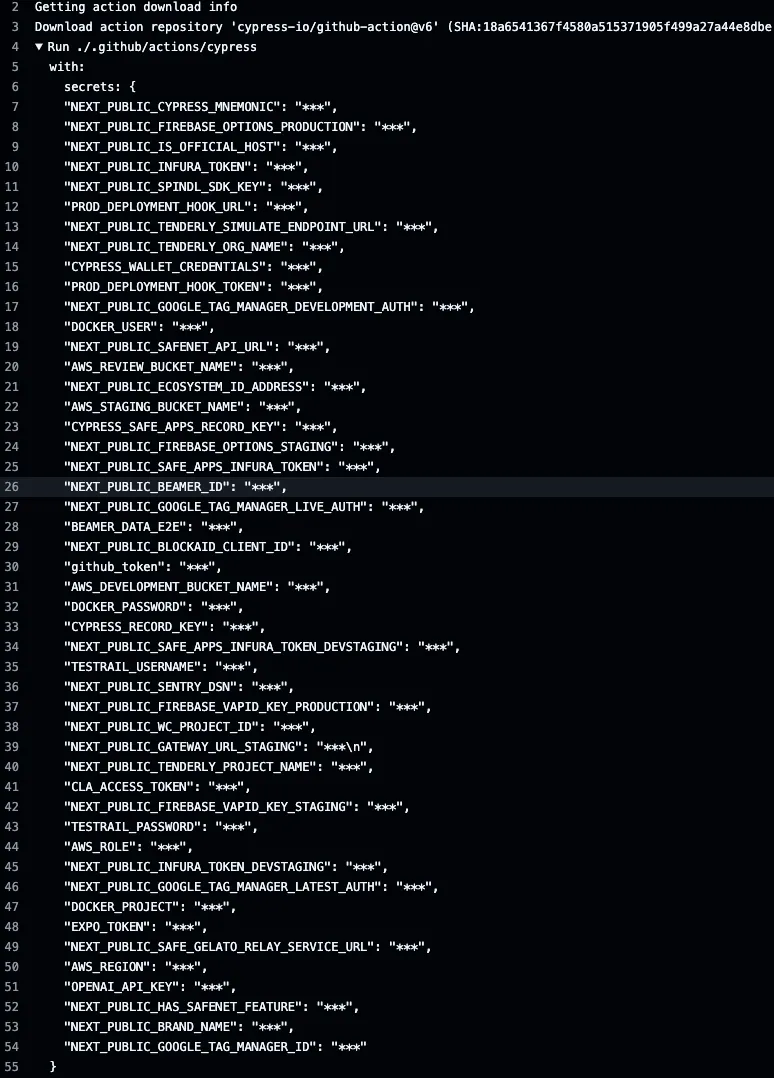Click the highlighted NEXT_PUBLIC_BEAMER_ID line
This screenshot has width=774, height=1078.
tap(175, 487)
